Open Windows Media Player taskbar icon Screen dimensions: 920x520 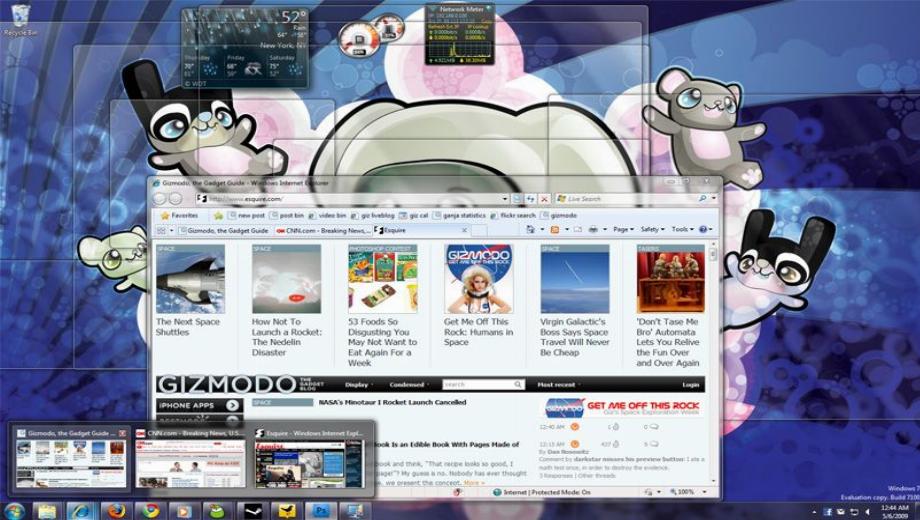184,511
